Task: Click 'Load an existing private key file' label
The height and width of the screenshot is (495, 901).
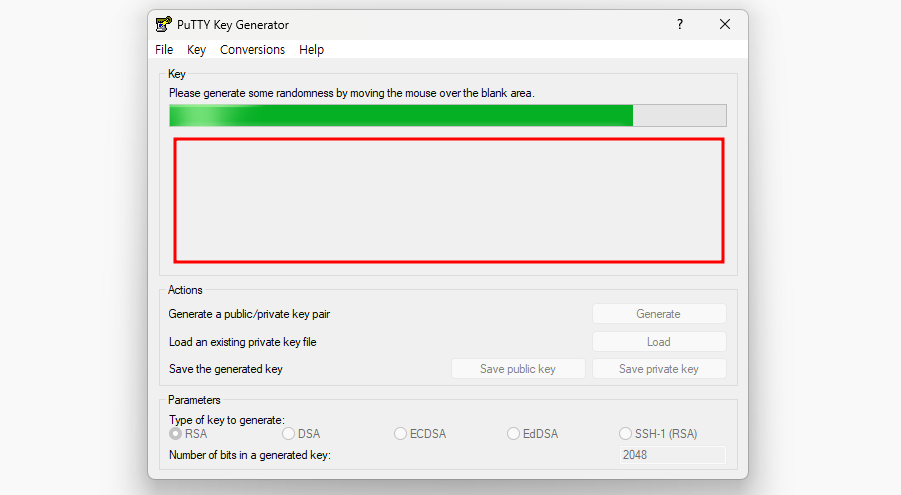Action: tap(242, 342)
